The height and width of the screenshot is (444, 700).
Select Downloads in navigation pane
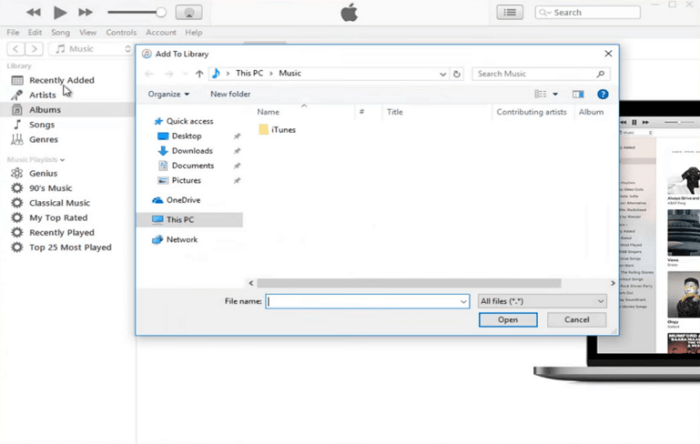pos(185,151)
